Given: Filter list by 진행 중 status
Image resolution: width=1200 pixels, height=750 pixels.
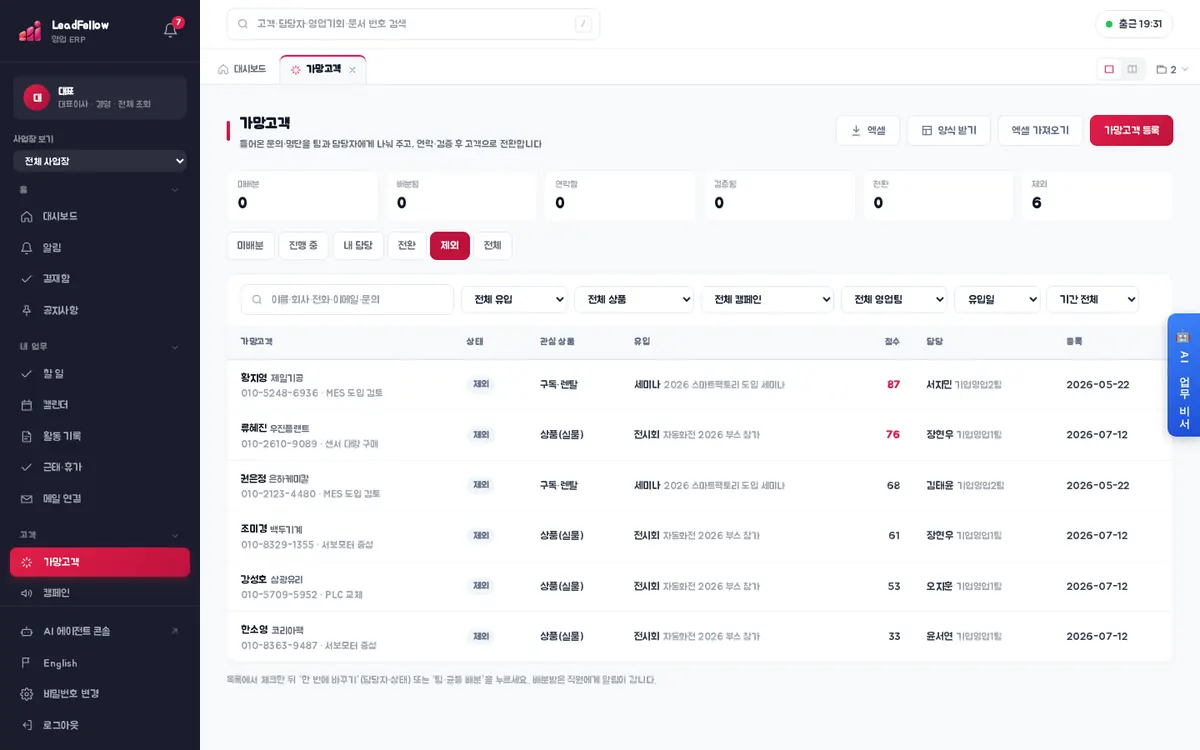Looking at the screenshot, I should 303,246.
